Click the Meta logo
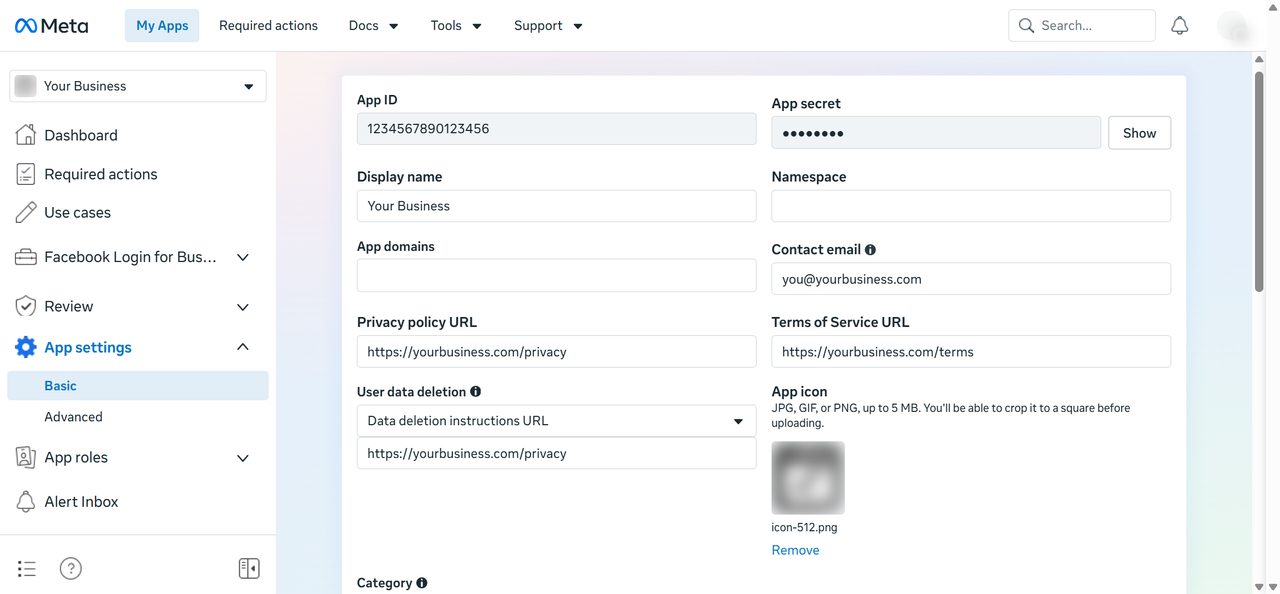1280x594 pixels. [51, 26]
